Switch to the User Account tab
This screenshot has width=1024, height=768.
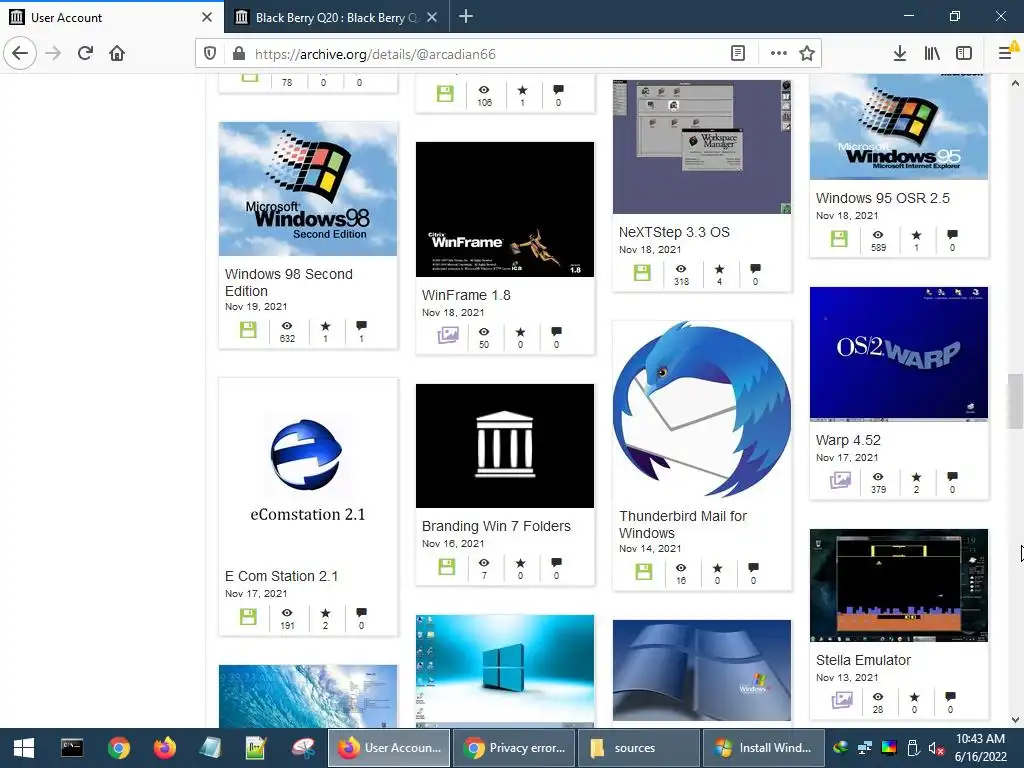click(112, 17)
